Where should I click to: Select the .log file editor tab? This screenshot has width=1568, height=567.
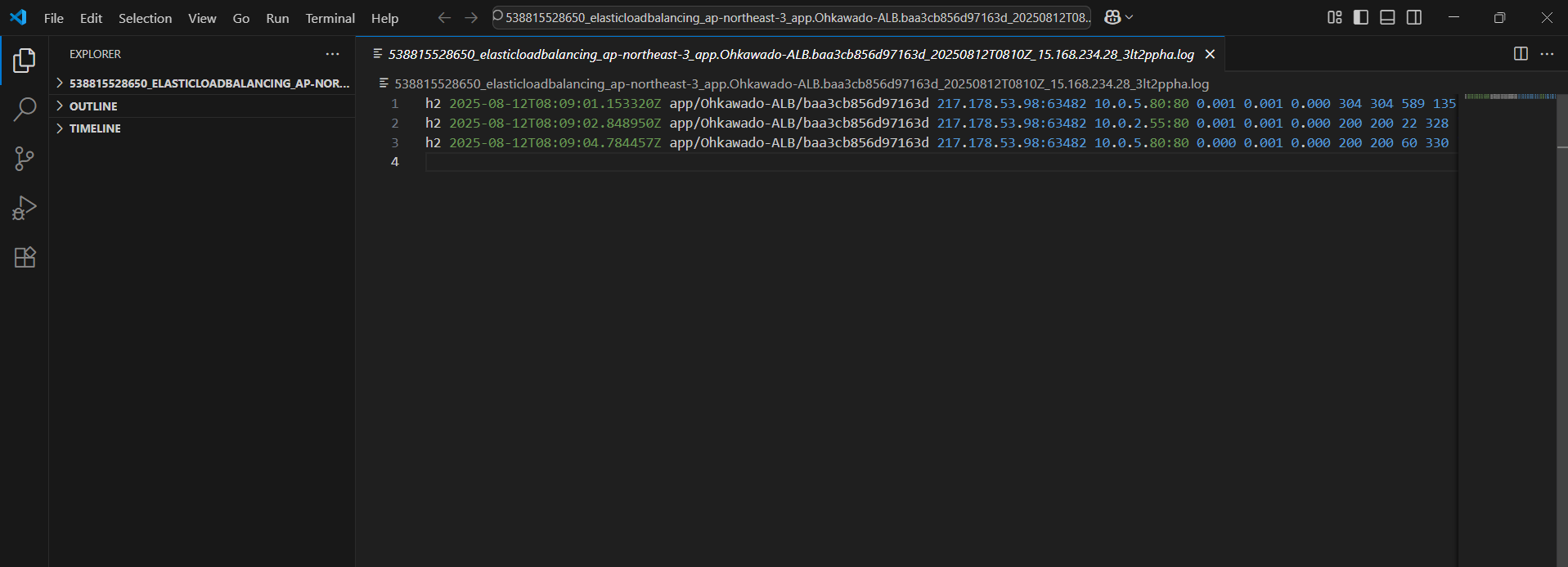[x=790, y=54]
